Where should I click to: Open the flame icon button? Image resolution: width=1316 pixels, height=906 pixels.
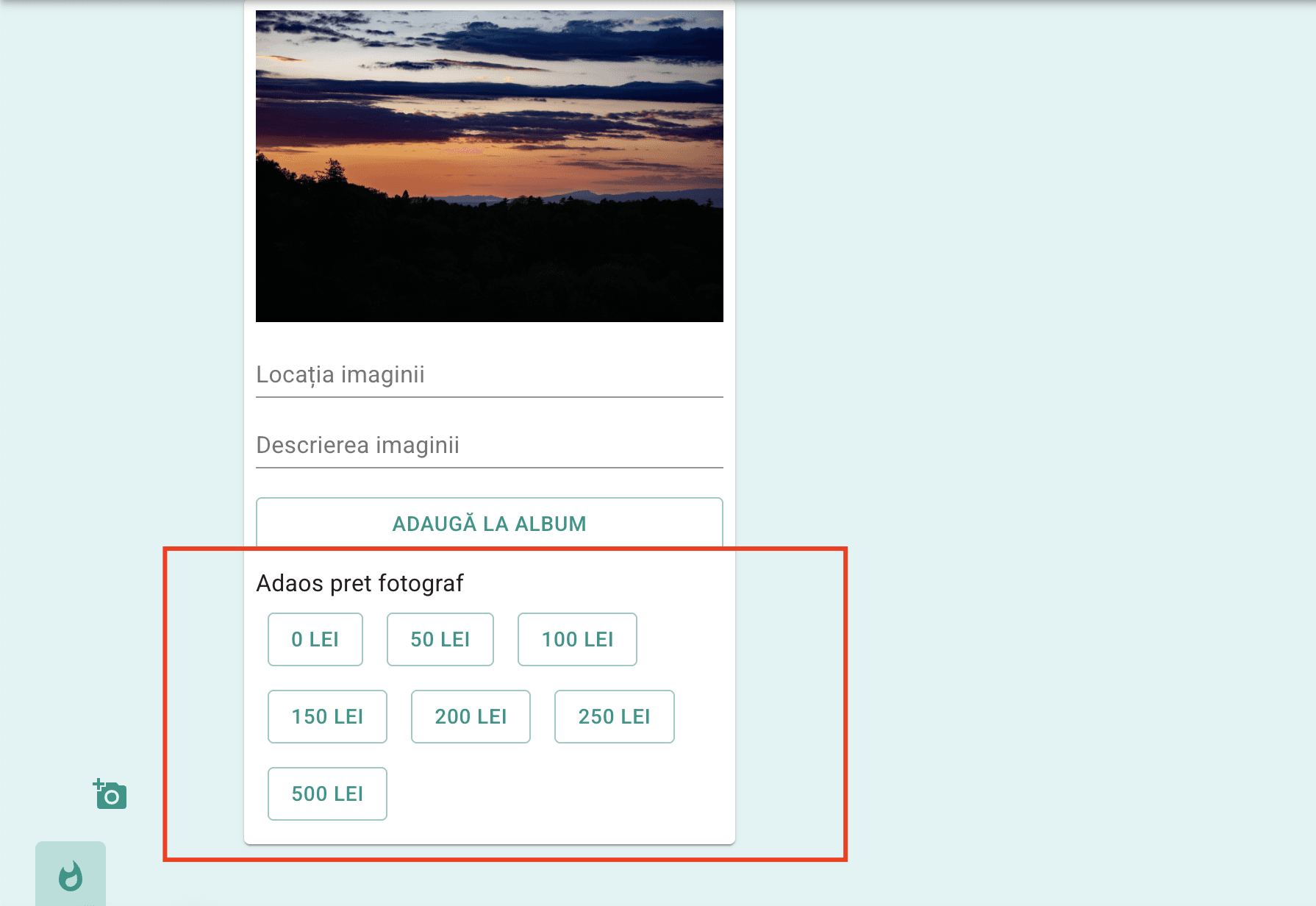point(71,875)
